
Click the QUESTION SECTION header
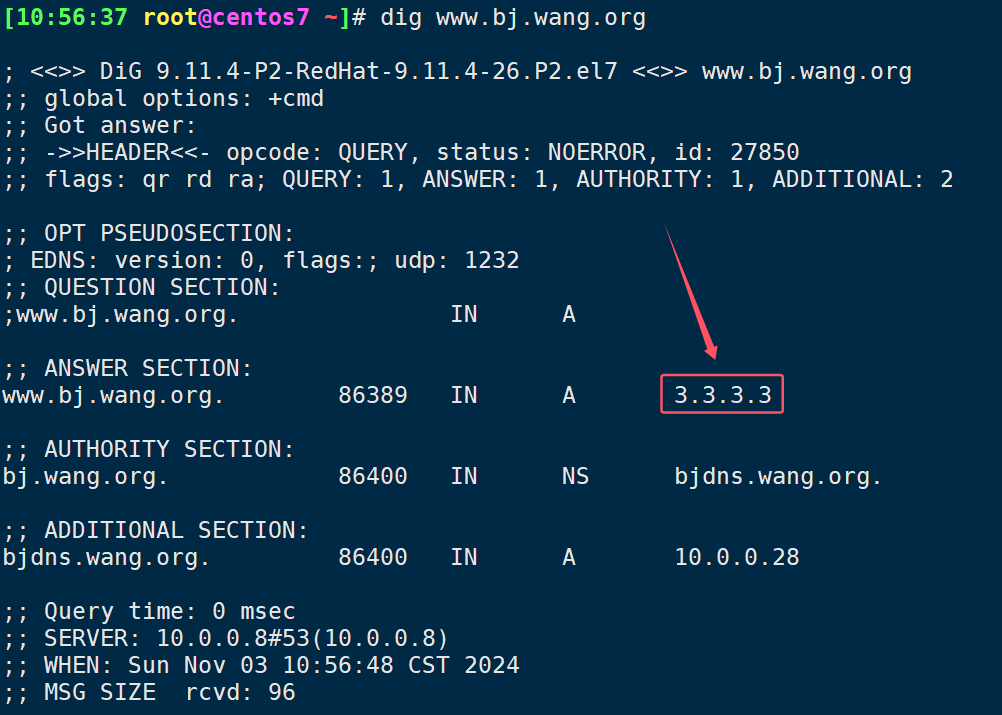(162, 288)
